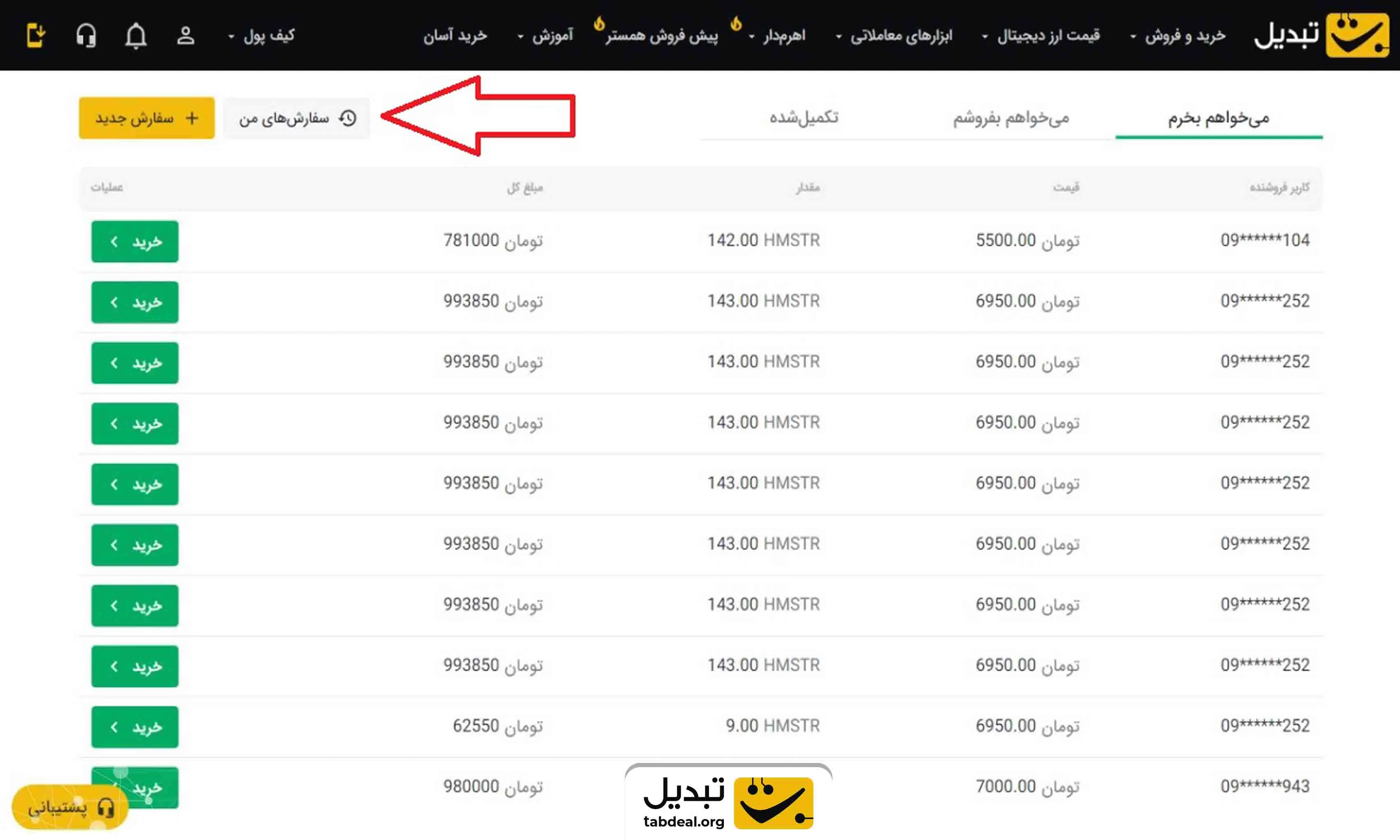
Task: Expand the خرید و فروش menu
Action: (1178, 36)
